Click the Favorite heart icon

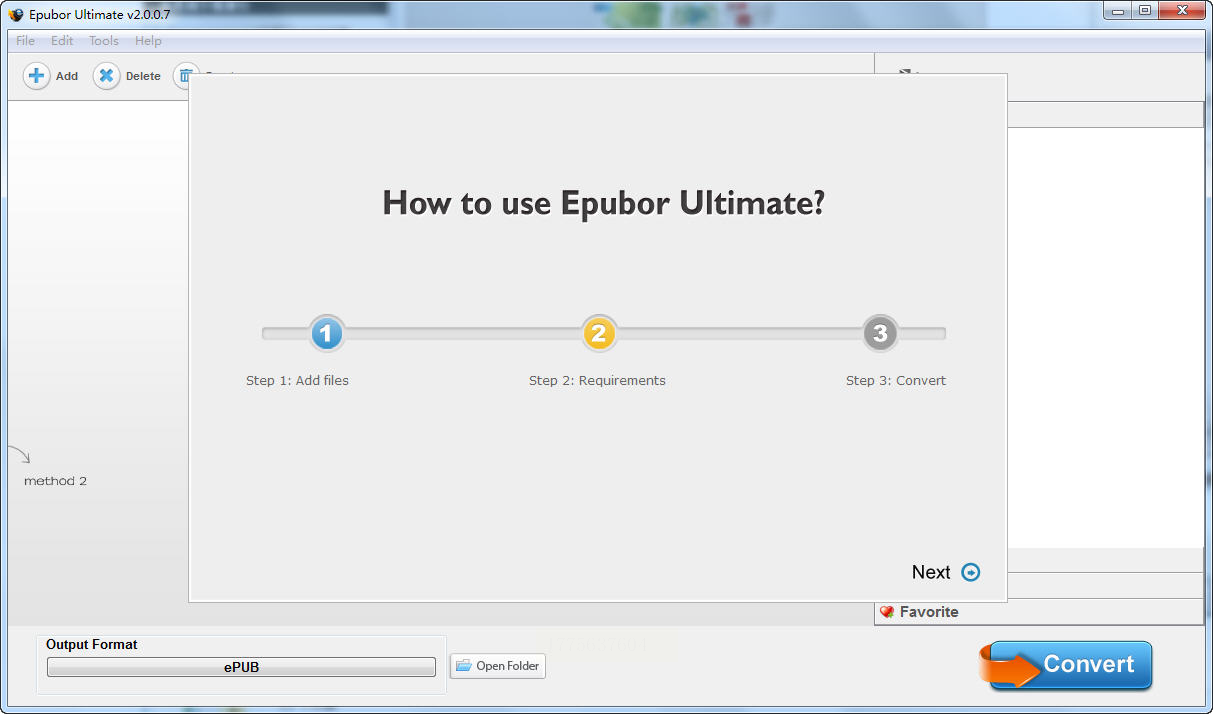coord(887,612)
